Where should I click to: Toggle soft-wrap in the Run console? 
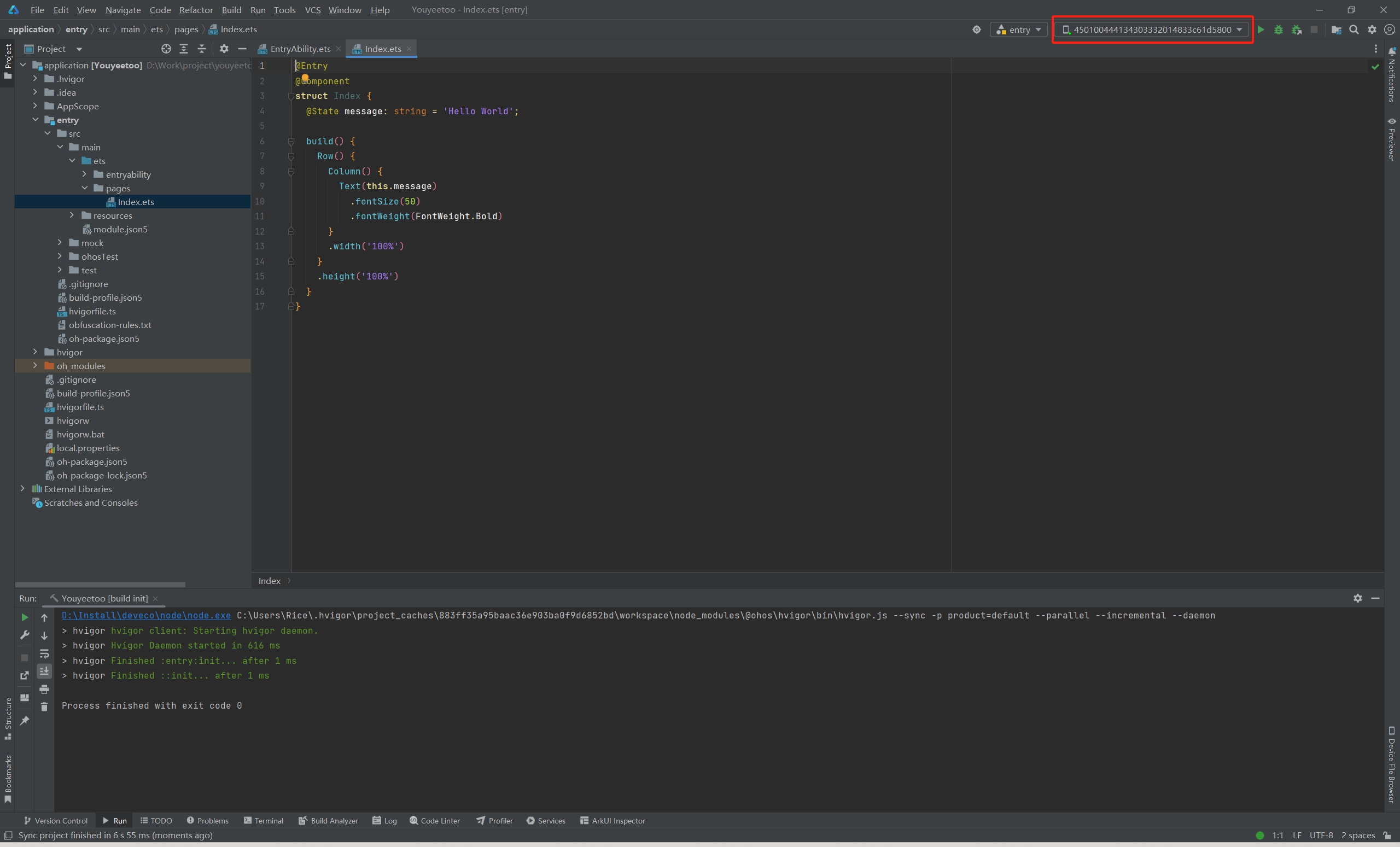44,653
